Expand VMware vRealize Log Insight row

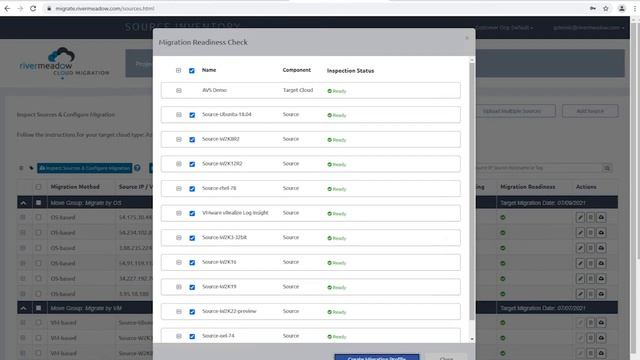click(179, 213)
